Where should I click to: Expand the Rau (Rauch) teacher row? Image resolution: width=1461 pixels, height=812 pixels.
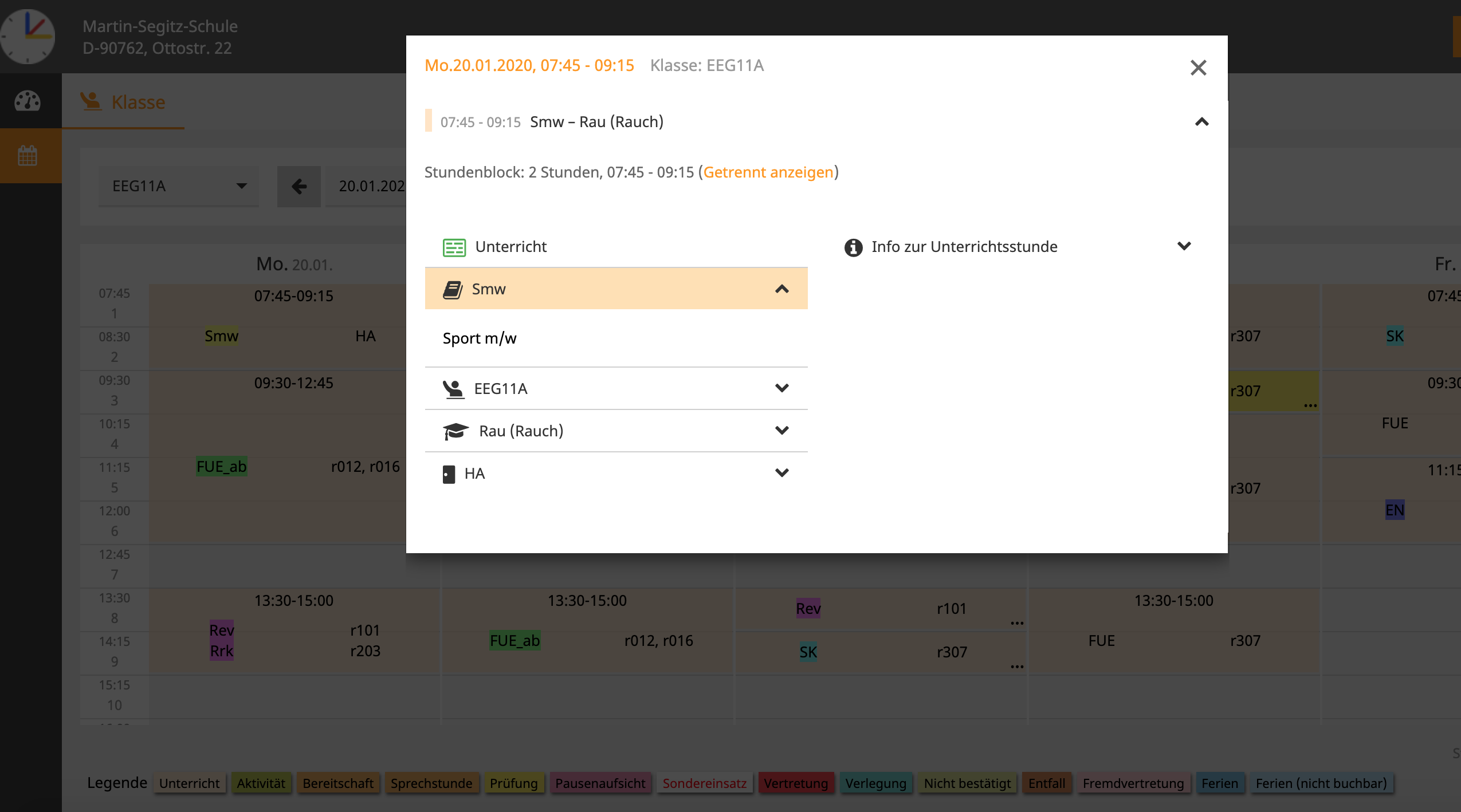[781, 431]
